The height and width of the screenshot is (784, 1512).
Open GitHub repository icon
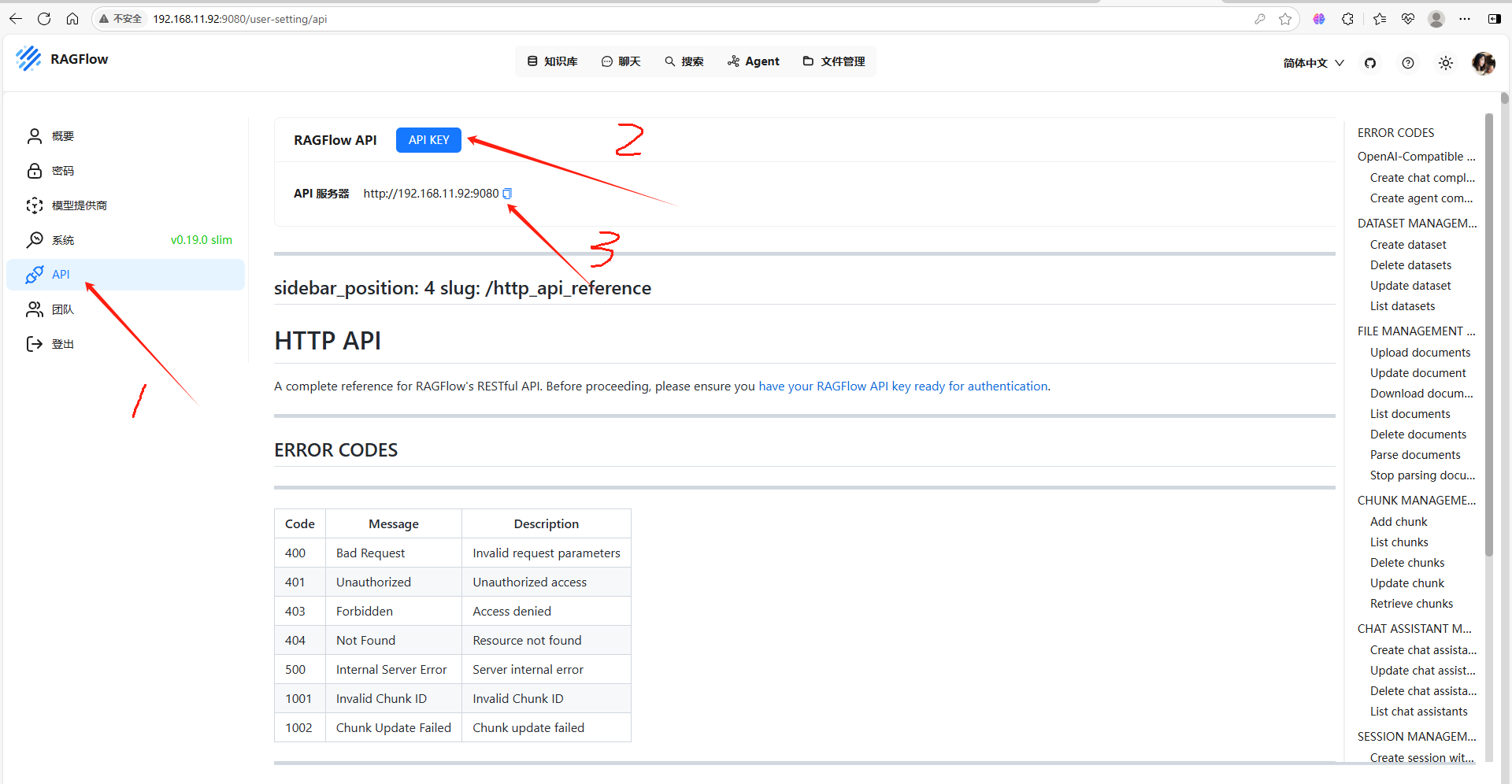pyautogui.click(x=1370, y=63)
